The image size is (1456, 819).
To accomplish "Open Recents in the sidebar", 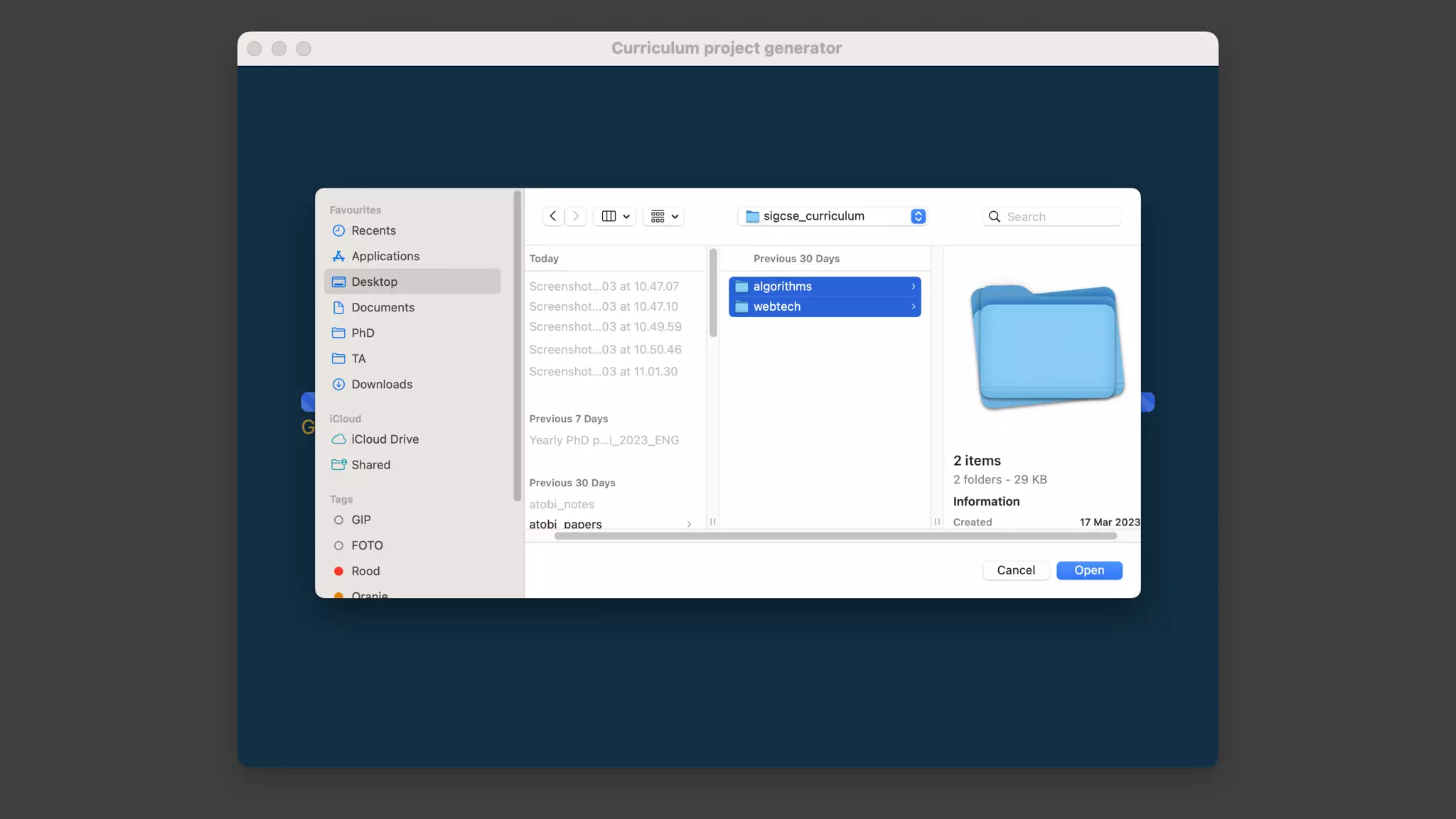I will click(373, 230).
